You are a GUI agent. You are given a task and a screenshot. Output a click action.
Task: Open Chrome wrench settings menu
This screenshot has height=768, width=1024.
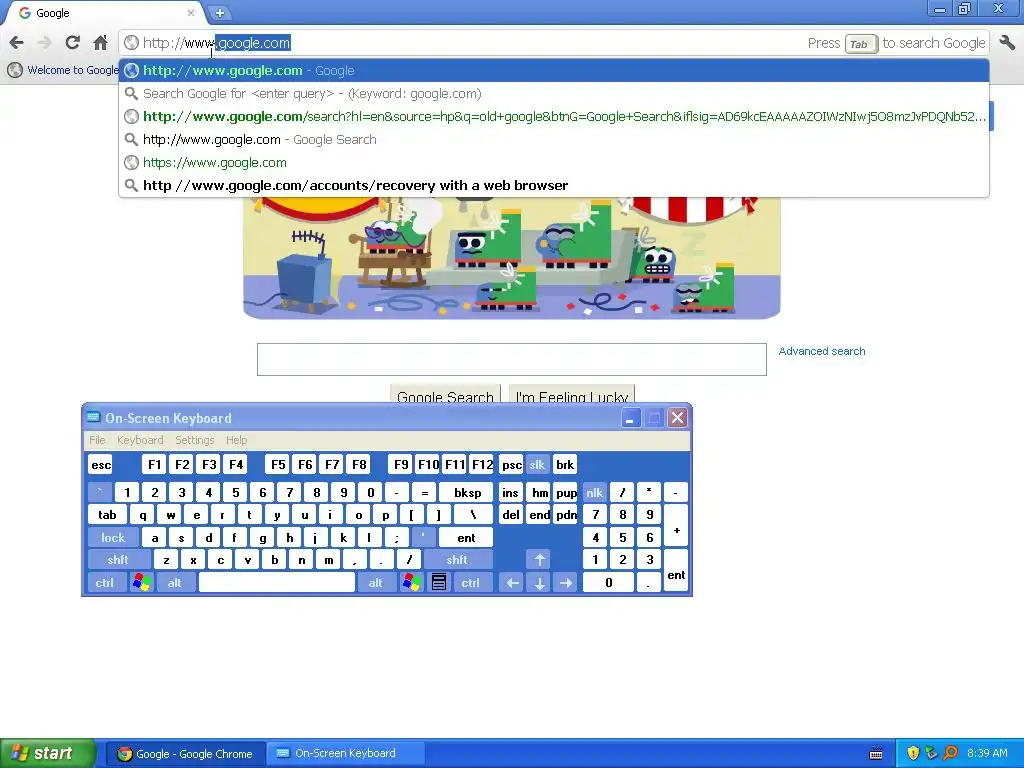click(x=1007, y=43)
